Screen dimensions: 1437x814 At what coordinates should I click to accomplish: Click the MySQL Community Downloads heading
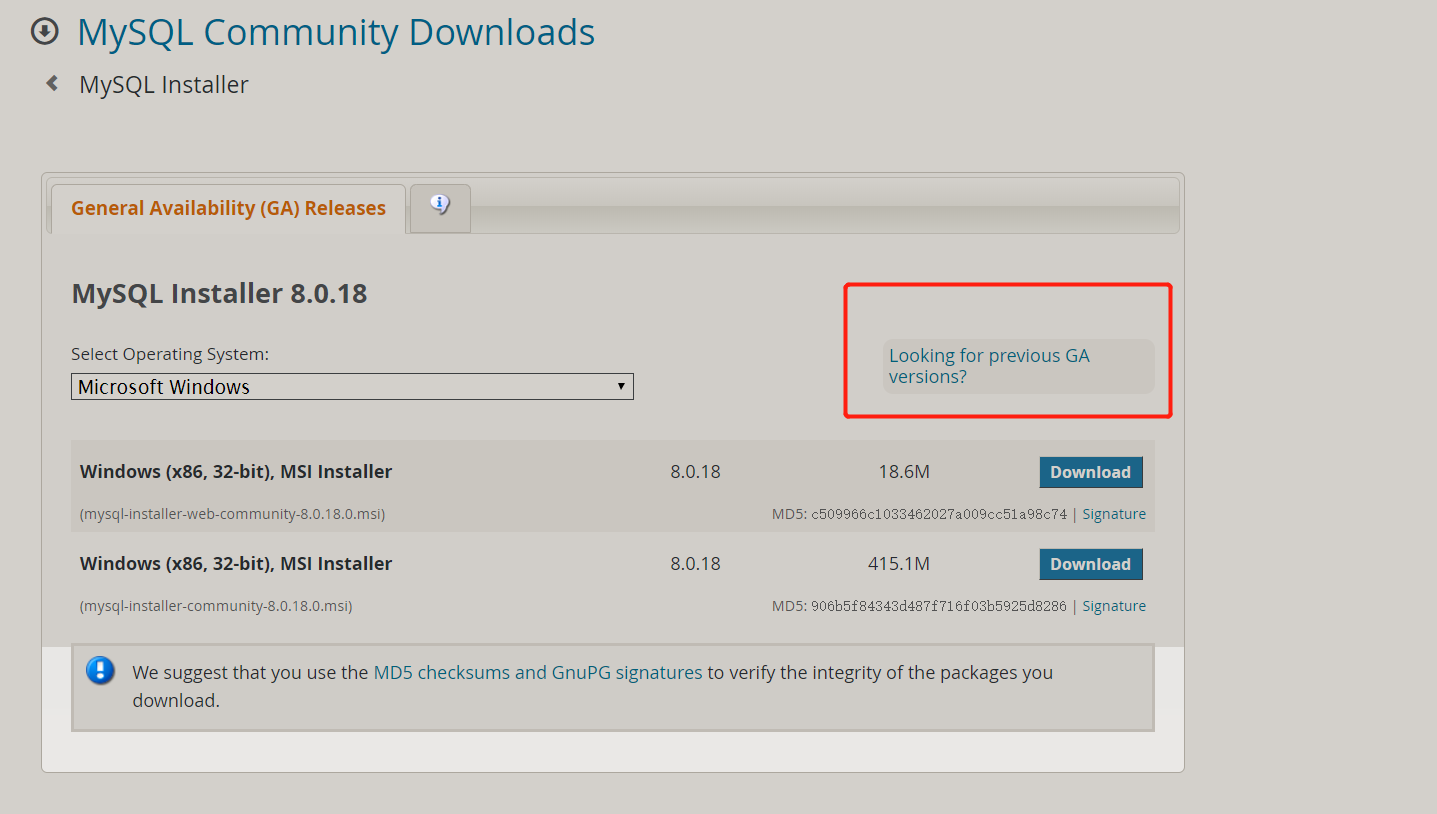point(336,32)
